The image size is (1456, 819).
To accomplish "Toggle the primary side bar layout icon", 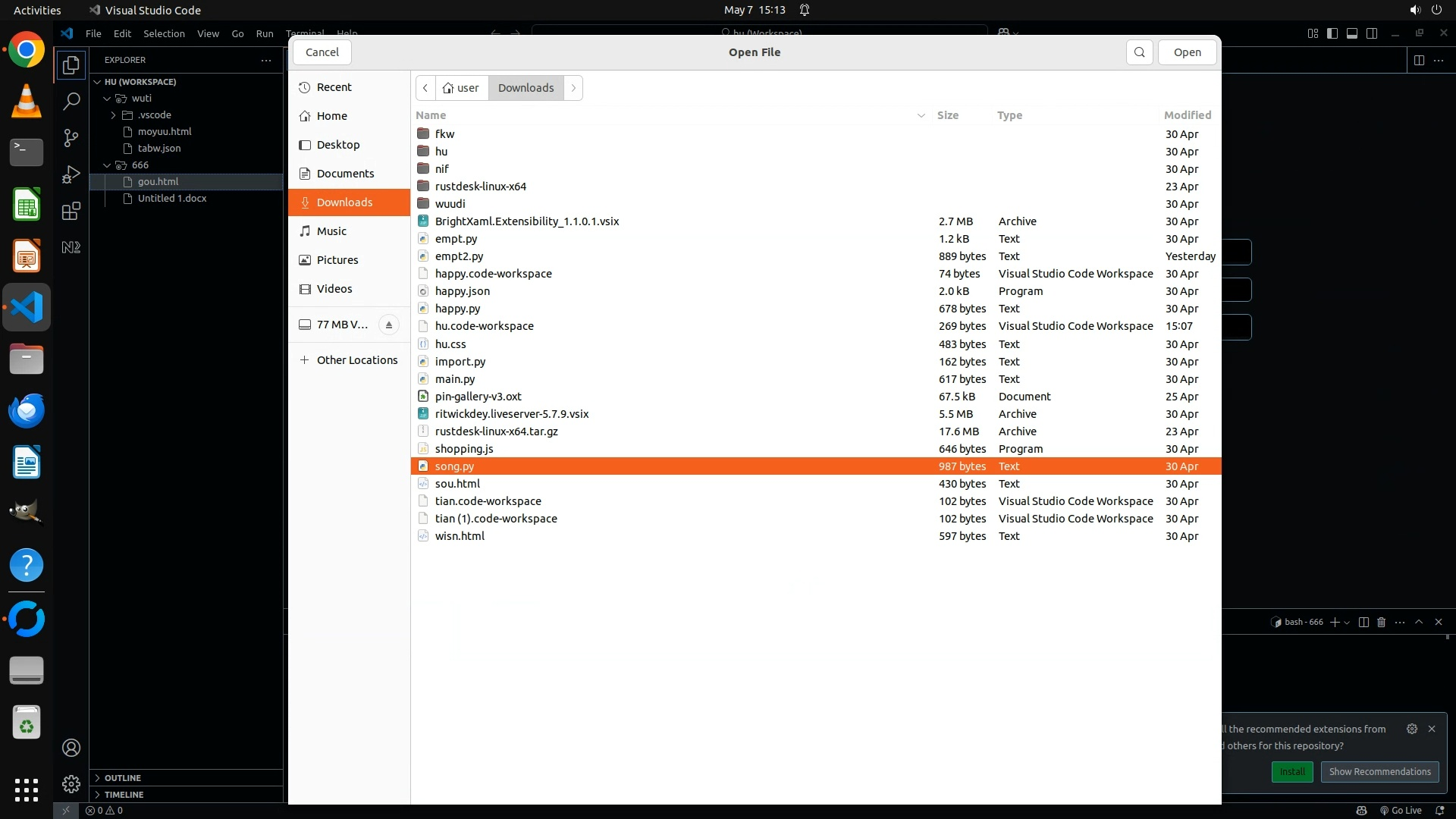I will (1332, 33).
